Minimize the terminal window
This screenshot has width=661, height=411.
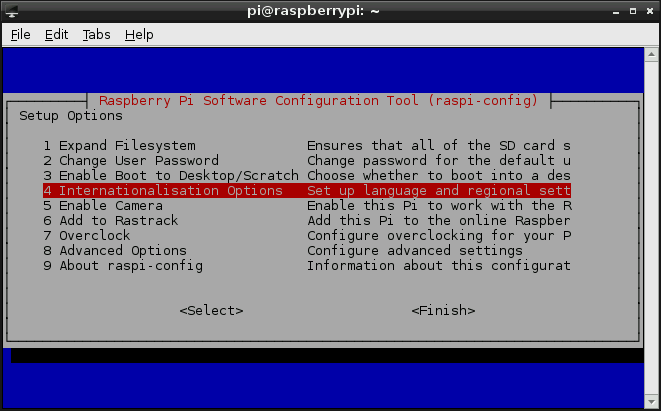pyautogui.click(x=616, y=11)
